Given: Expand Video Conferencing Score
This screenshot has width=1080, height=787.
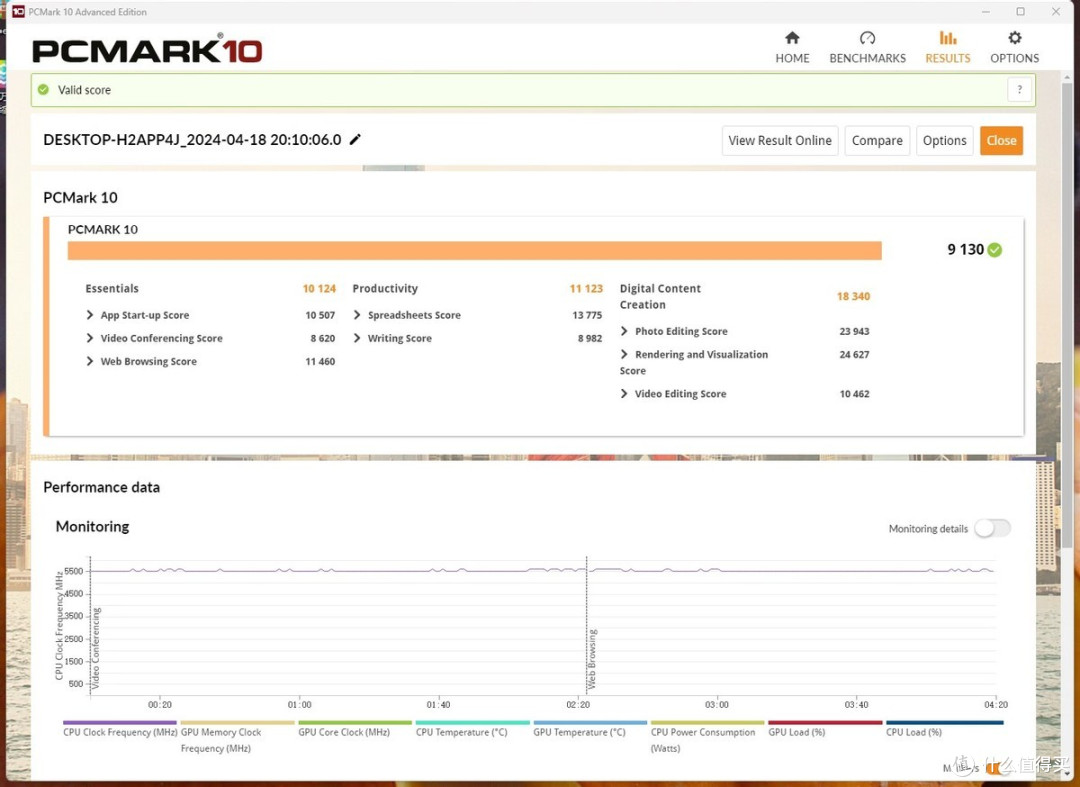Looking at the screenshot, I should (90, 338).
